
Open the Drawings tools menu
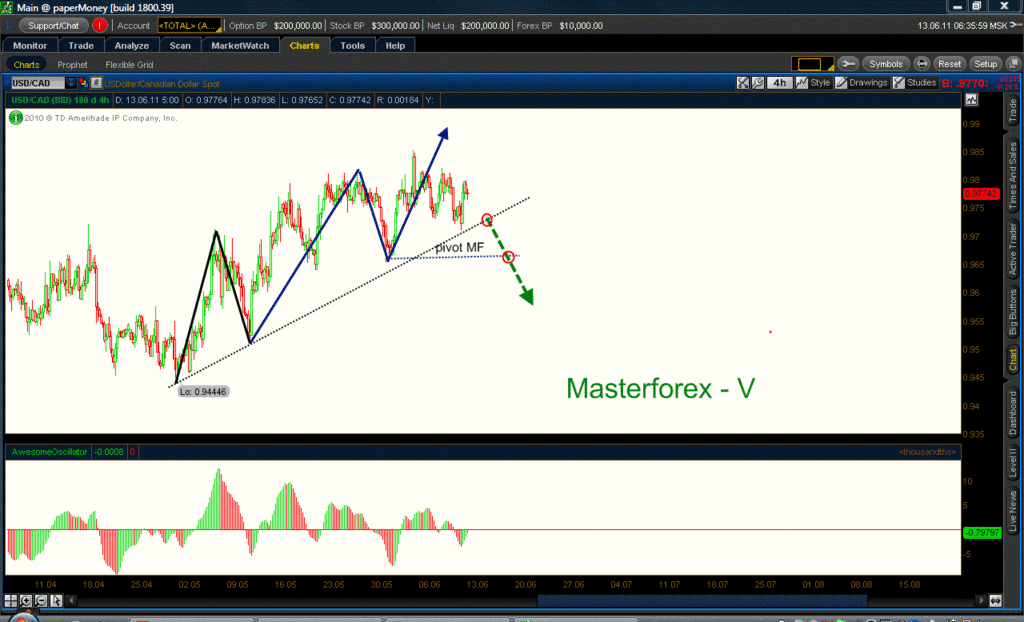[x=861, y=83]
